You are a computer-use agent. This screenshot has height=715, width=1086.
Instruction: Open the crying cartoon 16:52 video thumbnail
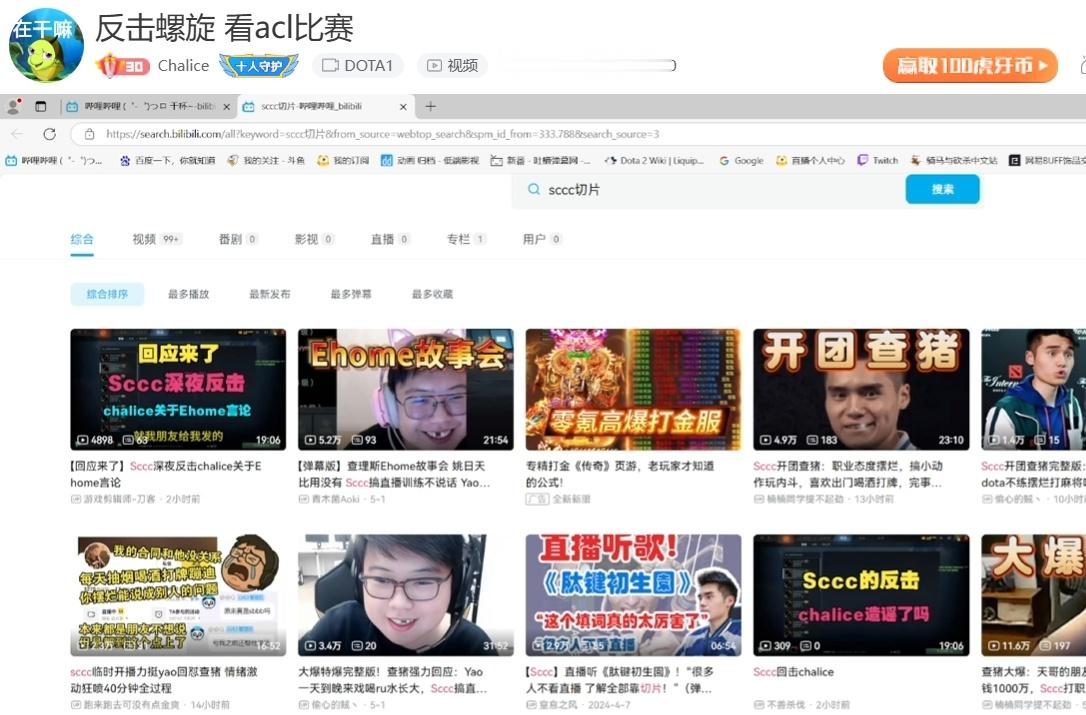pos(178,595)
